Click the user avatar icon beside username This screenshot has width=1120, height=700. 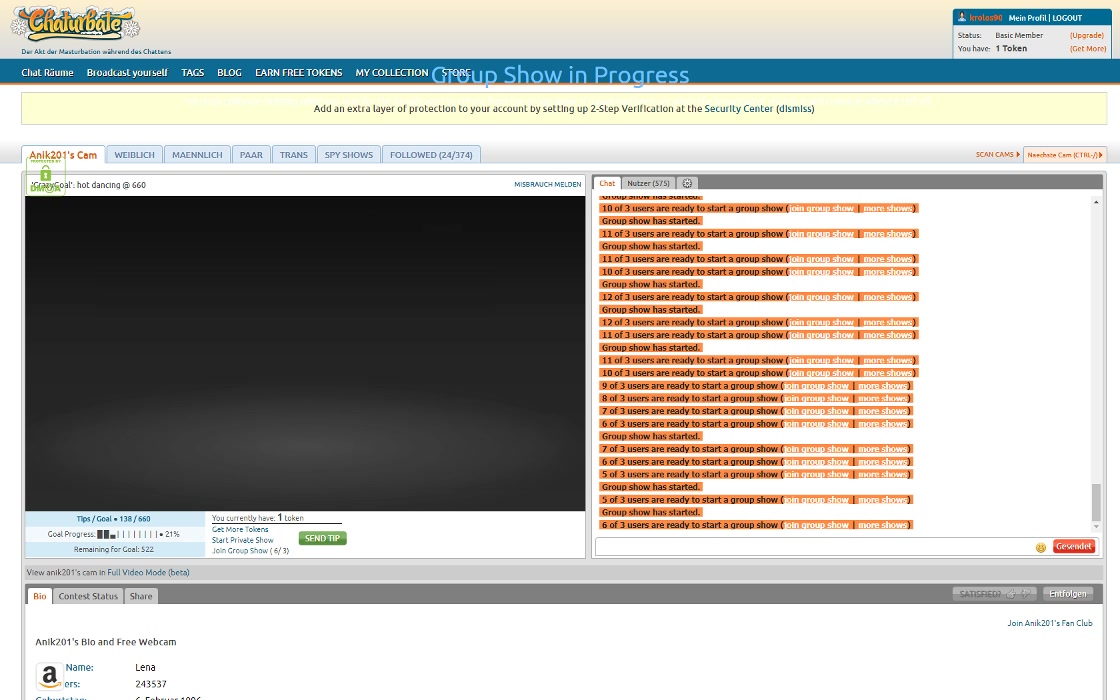pyautogui.click(x=961, y=17)
